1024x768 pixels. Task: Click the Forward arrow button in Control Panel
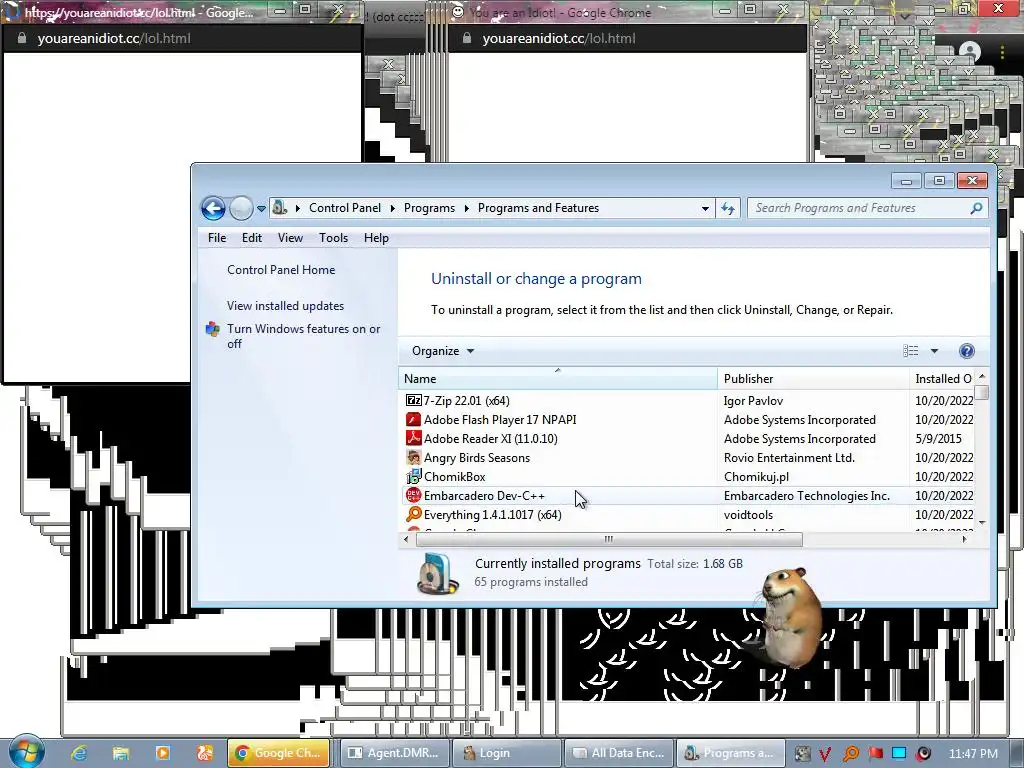point(241,208)
